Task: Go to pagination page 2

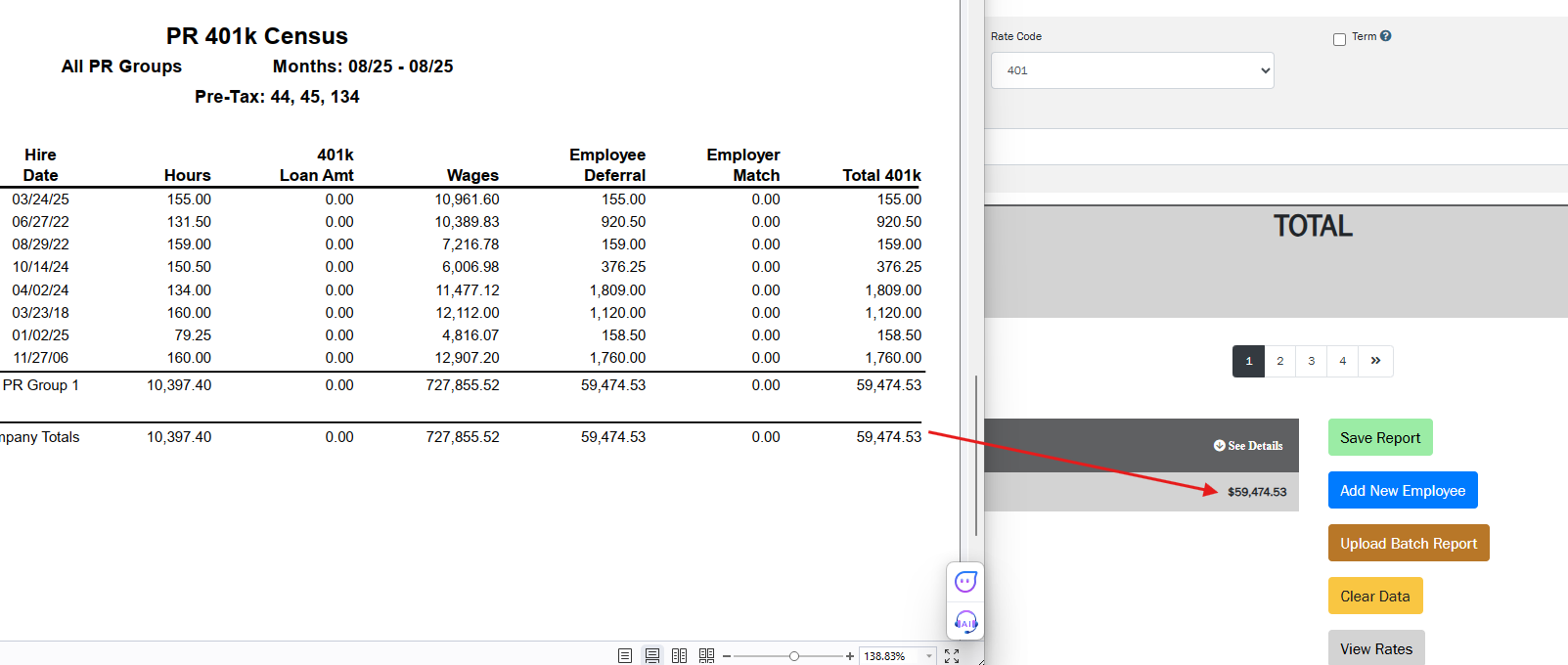Action: pyautogui.click(x=1279, y=361)
